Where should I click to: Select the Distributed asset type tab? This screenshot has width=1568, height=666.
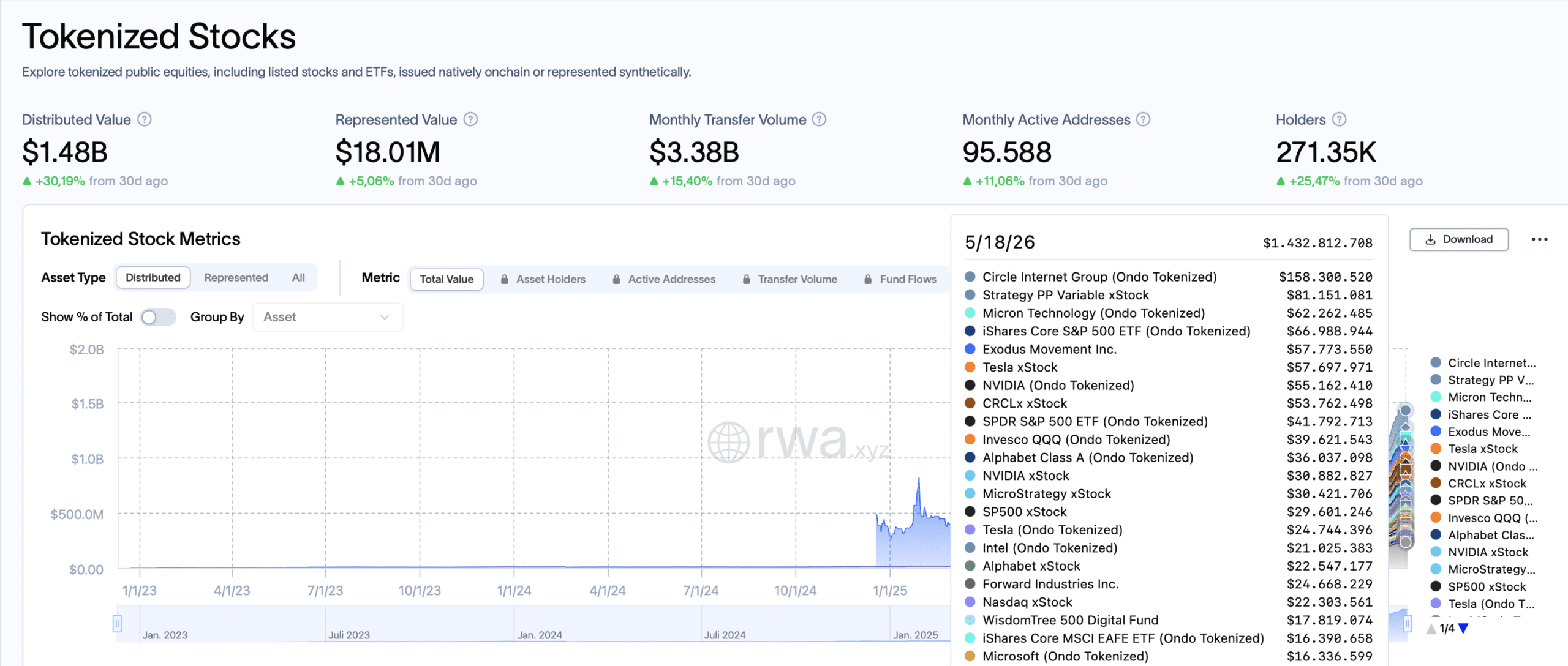pyautogui.click(x=153, y=277)
